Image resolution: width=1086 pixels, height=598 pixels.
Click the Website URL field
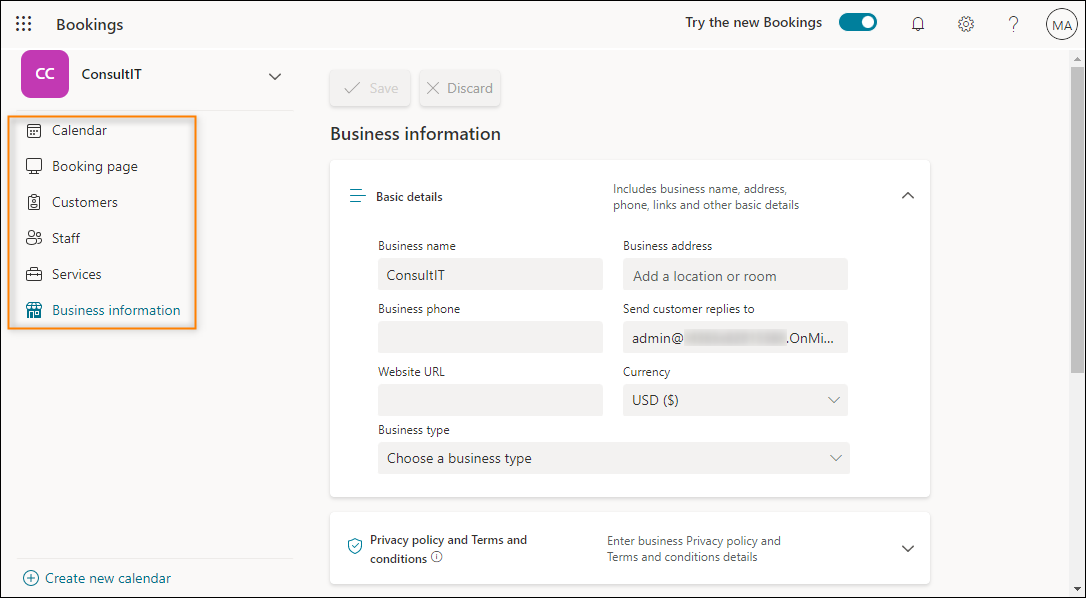click(490, 400)
